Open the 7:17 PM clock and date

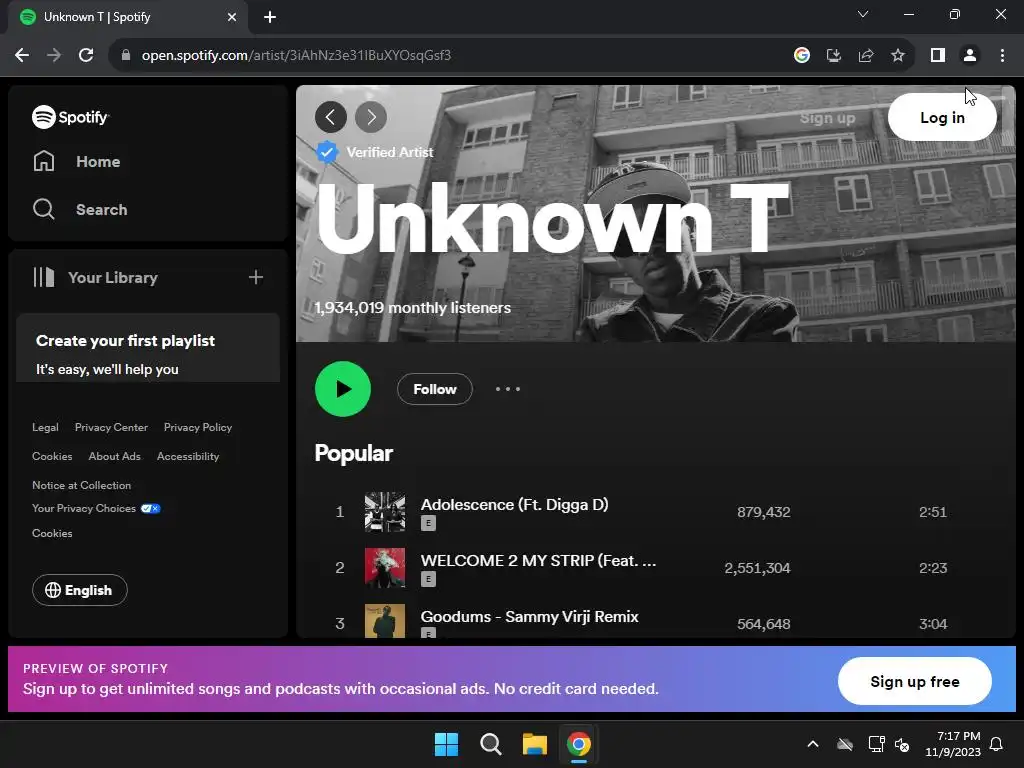point(953,744)
